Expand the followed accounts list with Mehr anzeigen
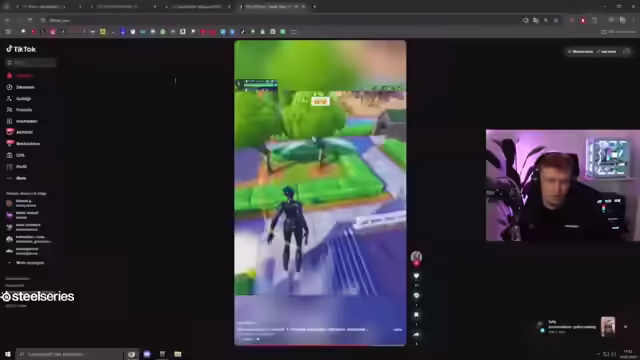640x360 pixels. click(27, 263)
